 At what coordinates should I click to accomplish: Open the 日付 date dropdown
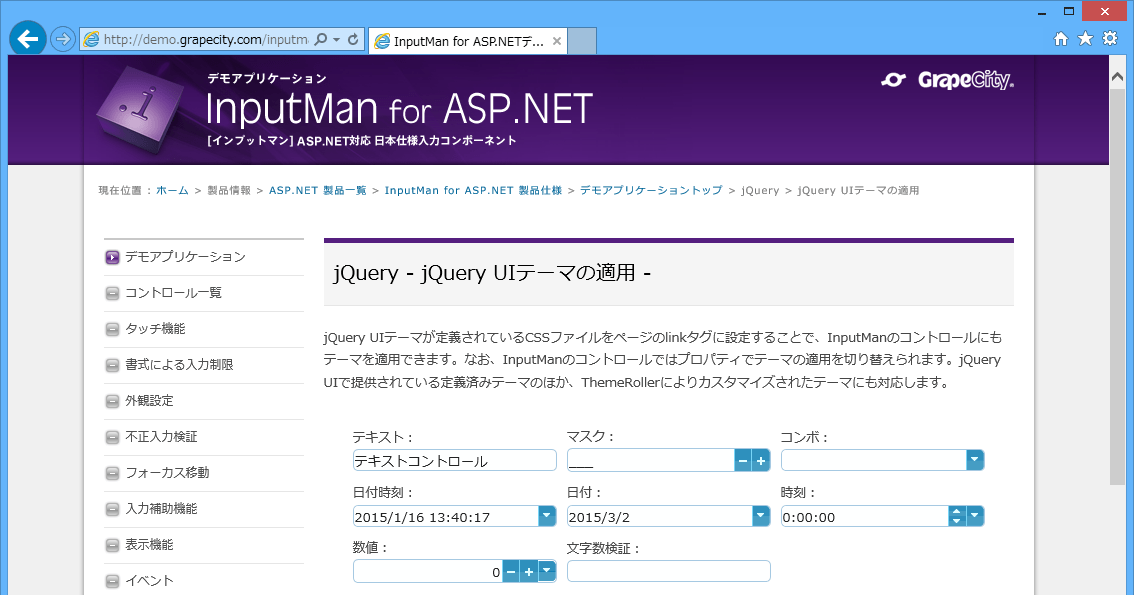[758, 516]
